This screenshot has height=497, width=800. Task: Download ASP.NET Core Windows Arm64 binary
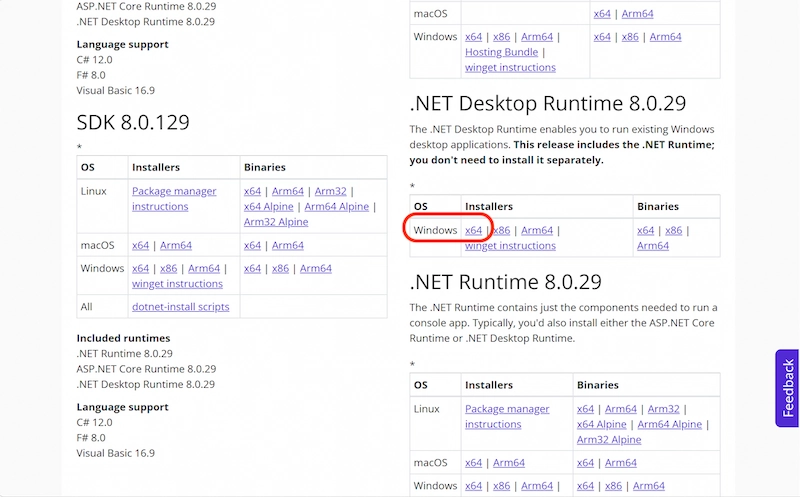666,37
